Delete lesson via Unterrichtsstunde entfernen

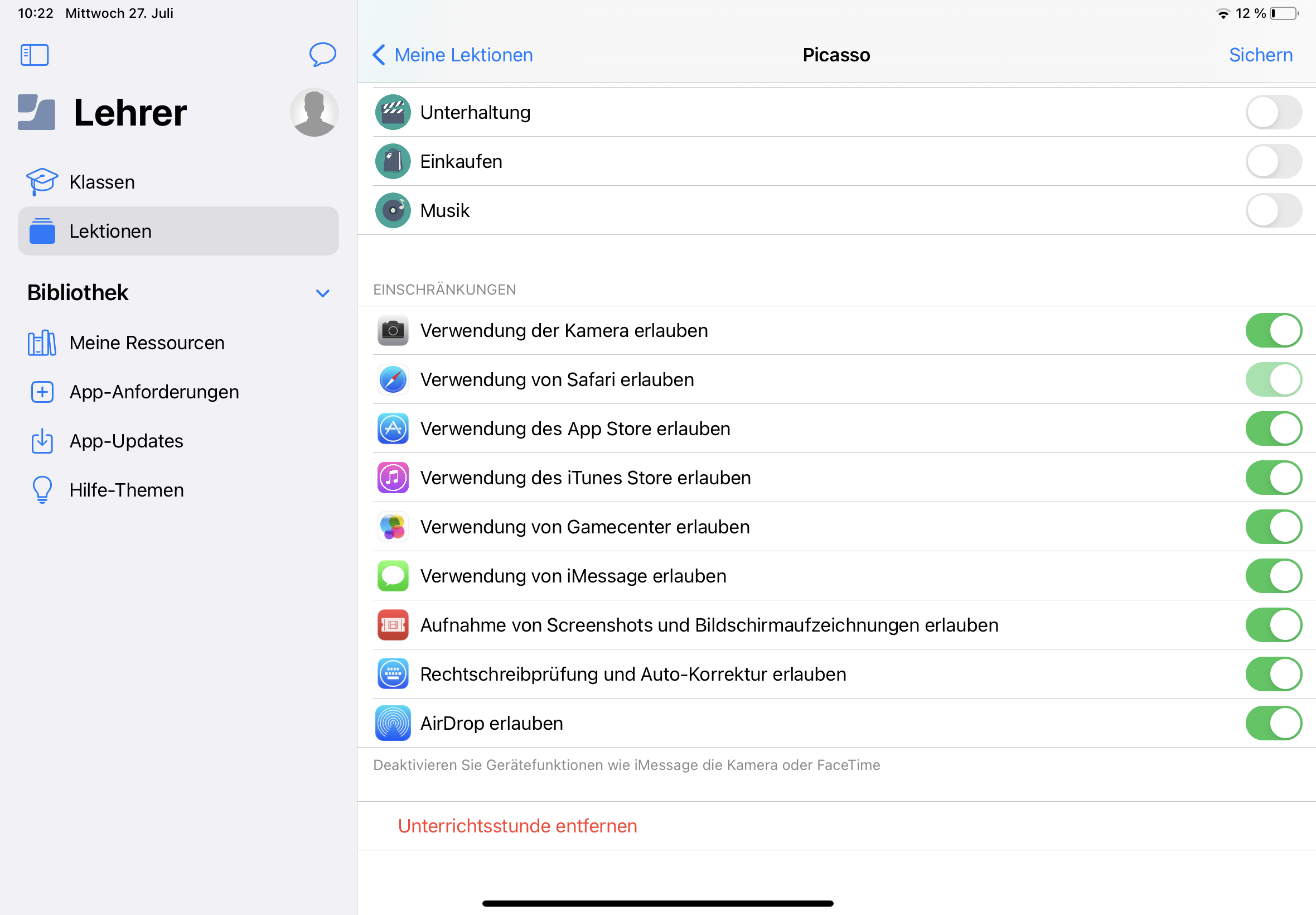pos(517,826)
